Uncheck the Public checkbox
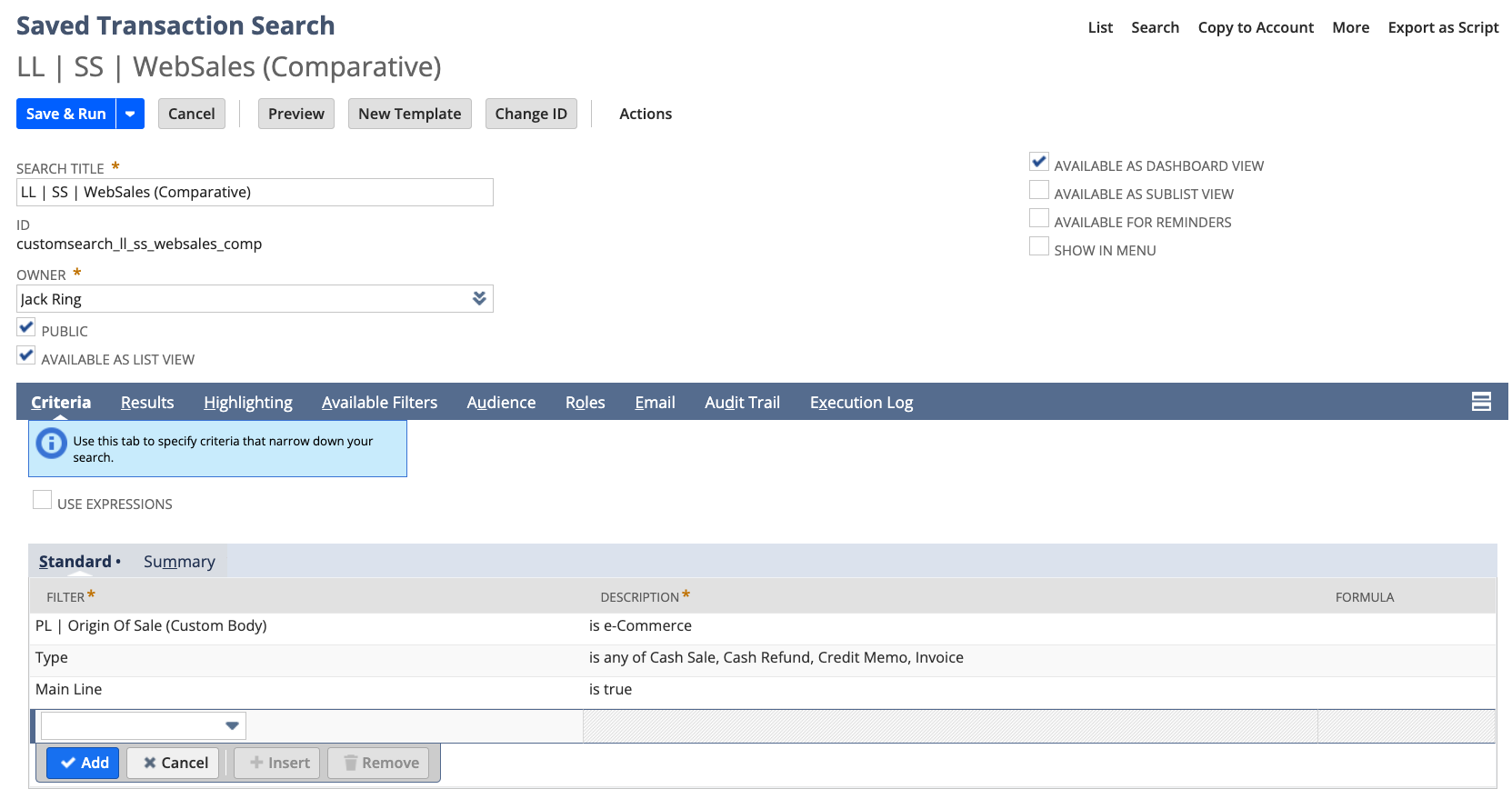 coord(26,328)
